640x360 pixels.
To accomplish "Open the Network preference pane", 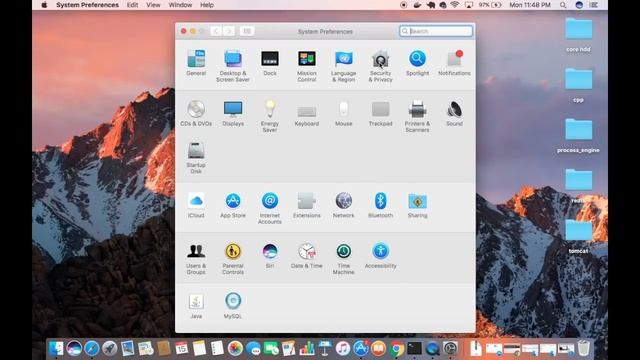I will (x=344, y=205).
